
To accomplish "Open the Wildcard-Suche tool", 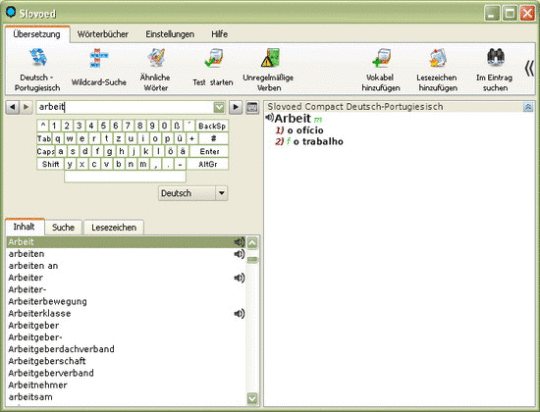I will click(x=99, y=68).
